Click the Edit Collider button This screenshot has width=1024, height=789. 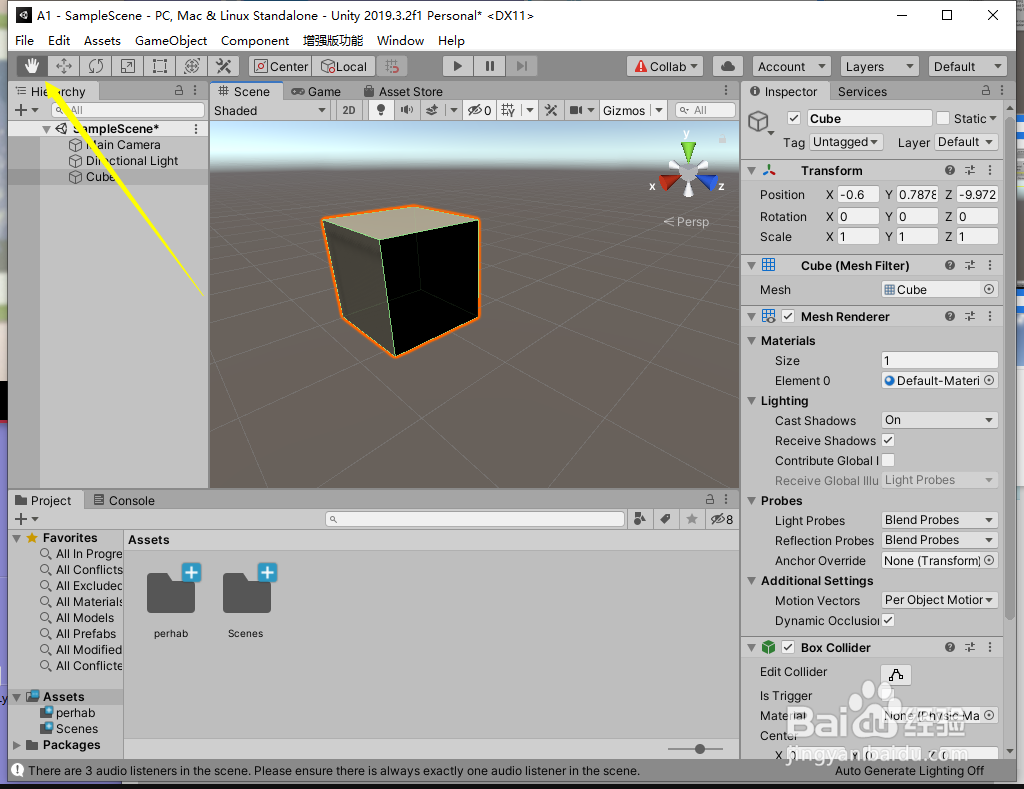(896, 674)
